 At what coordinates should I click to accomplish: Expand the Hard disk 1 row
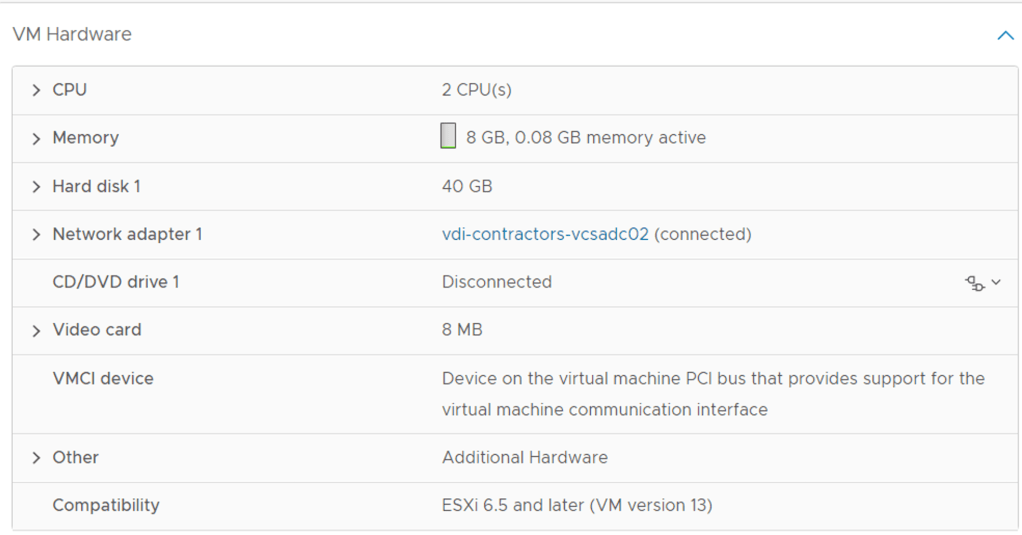click(x=37, y=186)
